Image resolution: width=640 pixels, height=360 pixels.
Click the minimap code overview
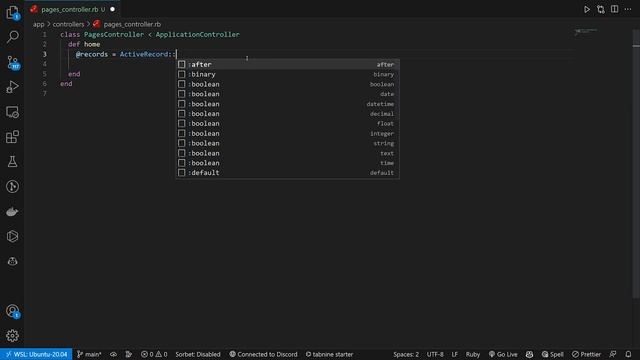coord(585,31)
